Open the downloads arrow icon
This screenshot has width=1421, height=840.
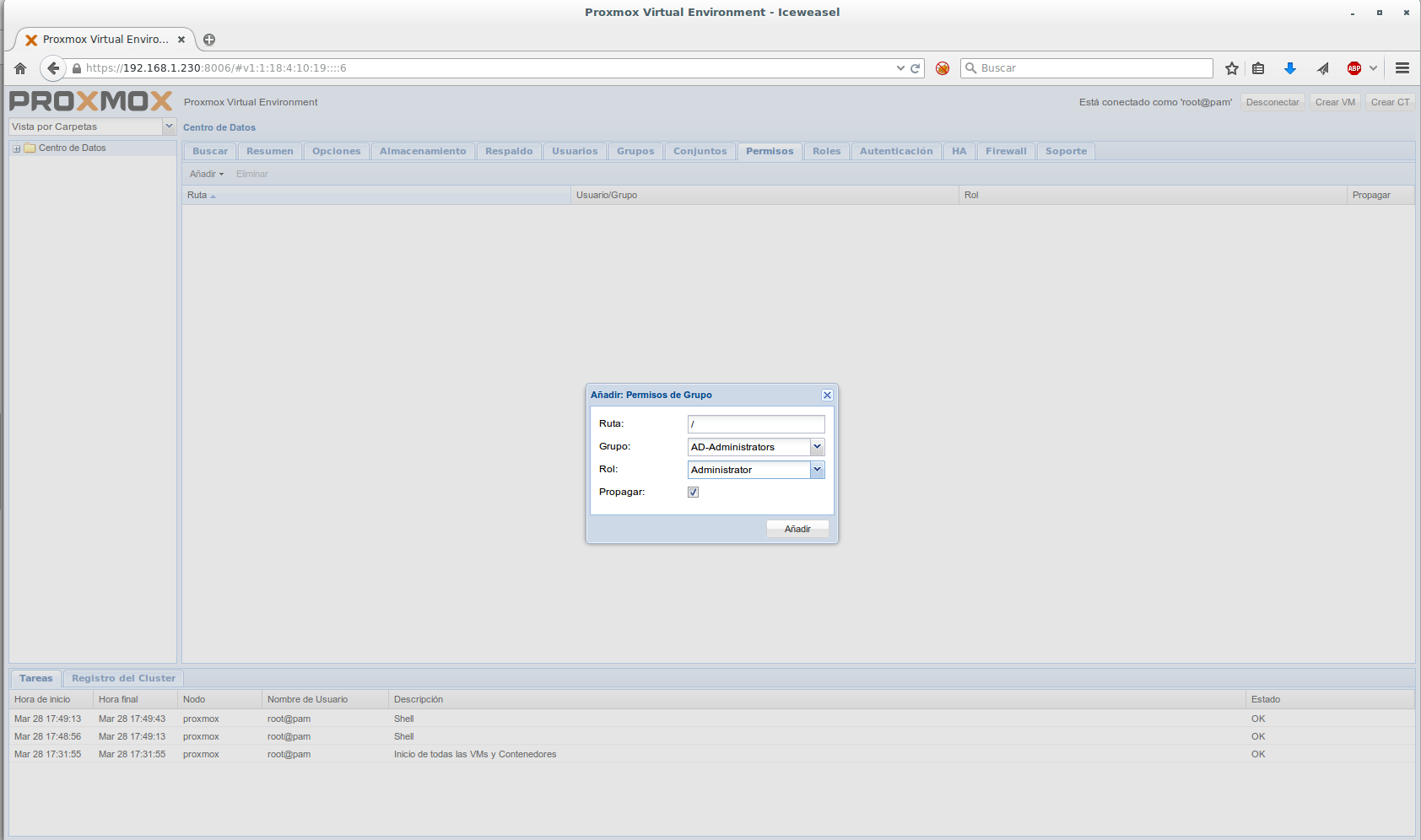tap(1289, 68)
